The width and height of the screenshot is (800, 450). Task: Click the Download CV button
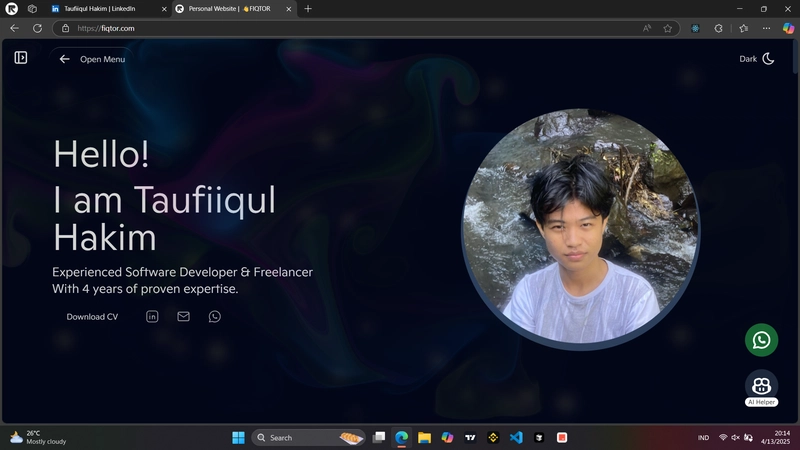tap(92, 317)
